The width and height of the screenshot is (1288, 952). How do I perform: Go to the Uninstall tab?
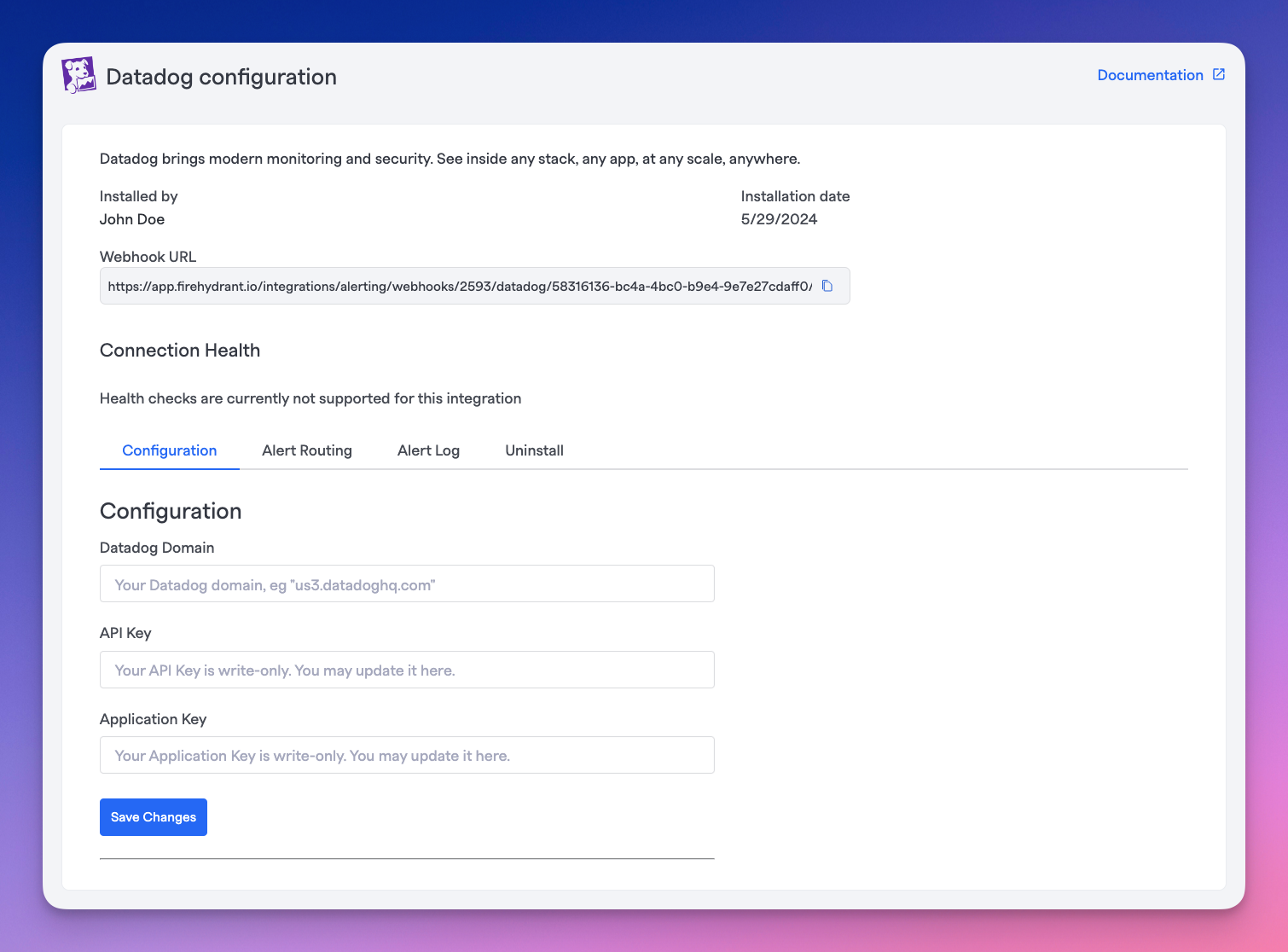tap(534, 450)
